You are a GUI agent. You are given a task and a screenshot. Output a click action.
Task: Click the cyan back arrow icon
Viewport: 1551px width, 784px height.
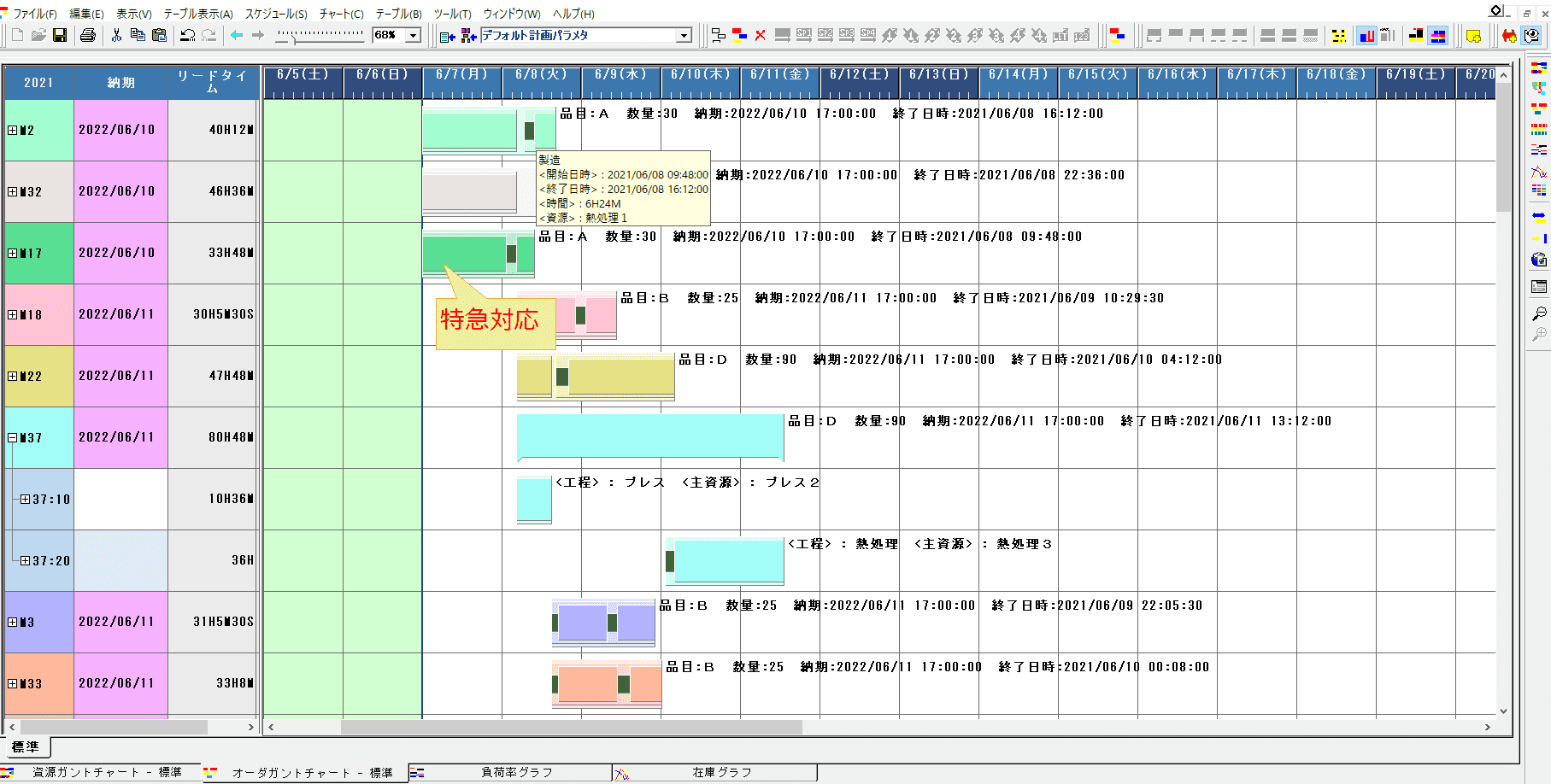coord(237,35)
